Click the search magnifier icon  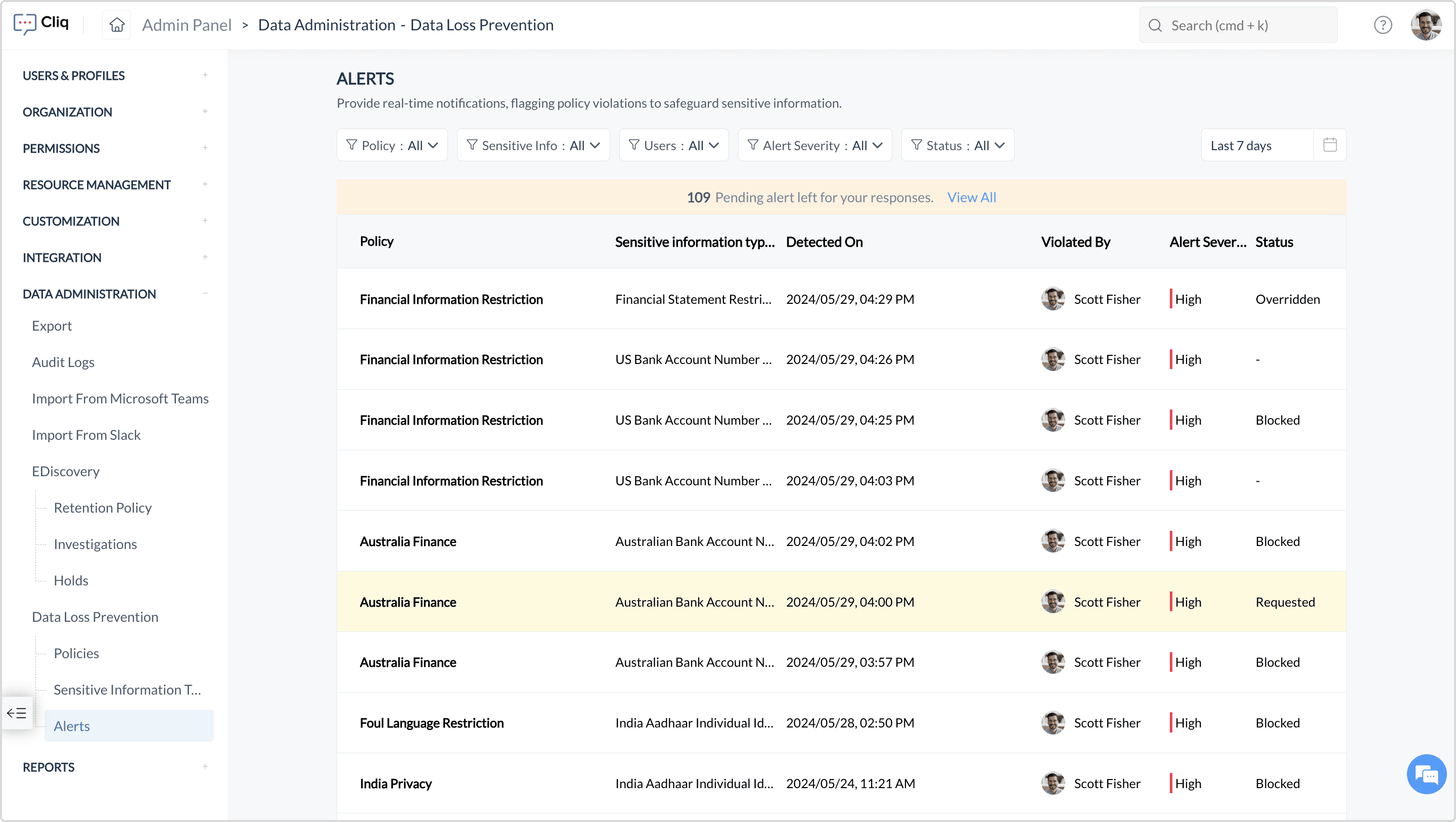tap(1155, 25)
